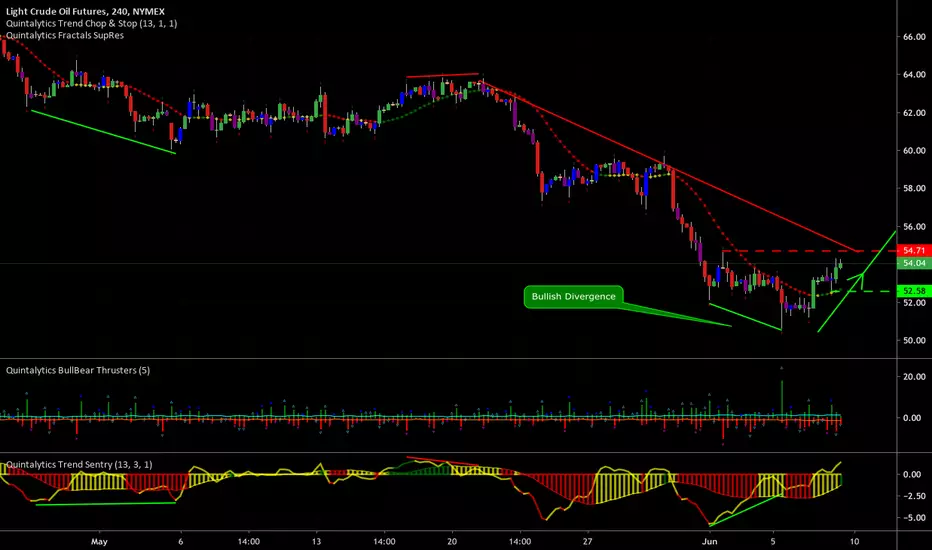The height and width of the screenshot is (550, 932).
Task: Click the Bullish Divergence callout label
Action: click(573, 296)
